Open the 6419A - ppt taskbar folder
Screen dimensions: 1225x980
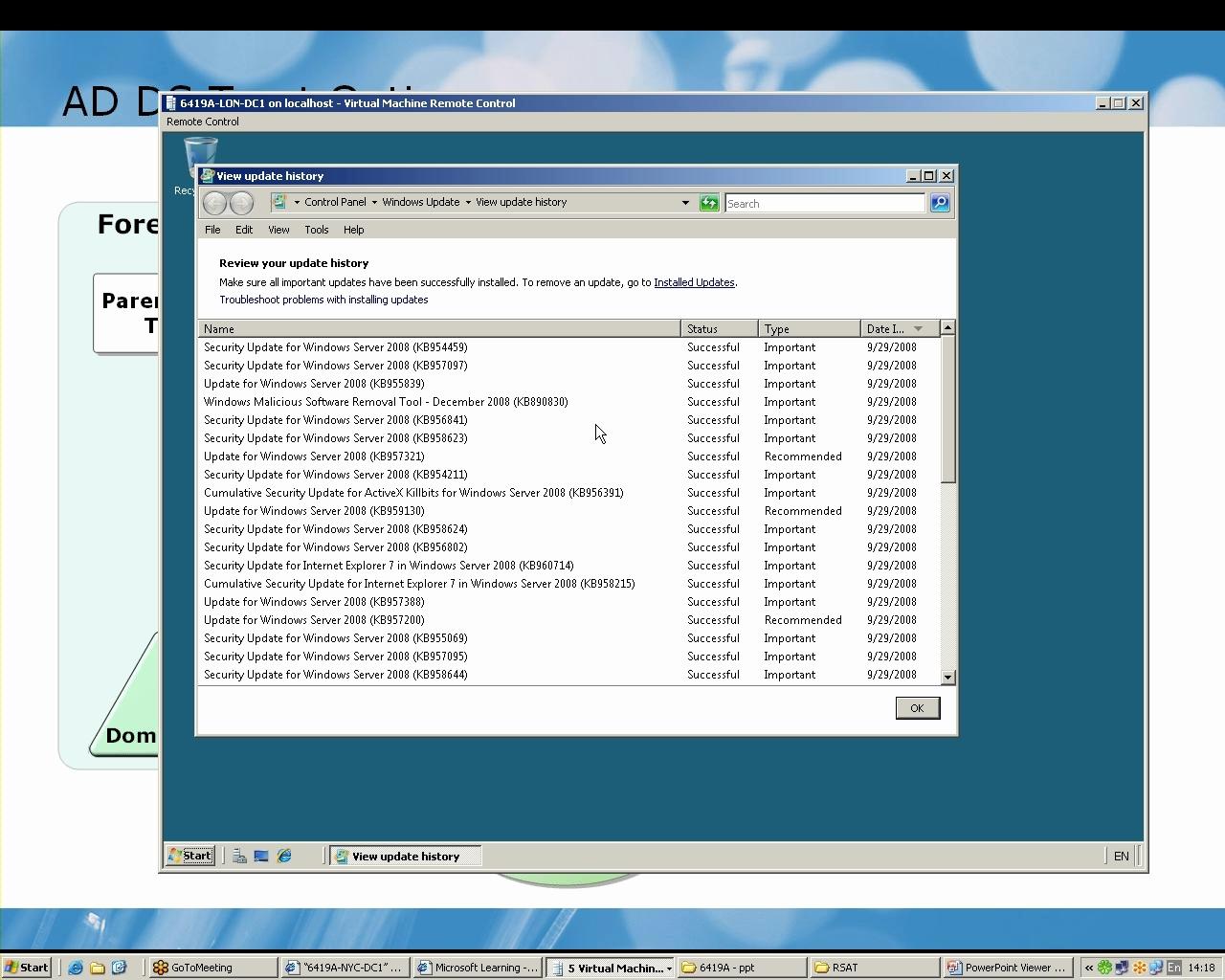coord(742,968)
